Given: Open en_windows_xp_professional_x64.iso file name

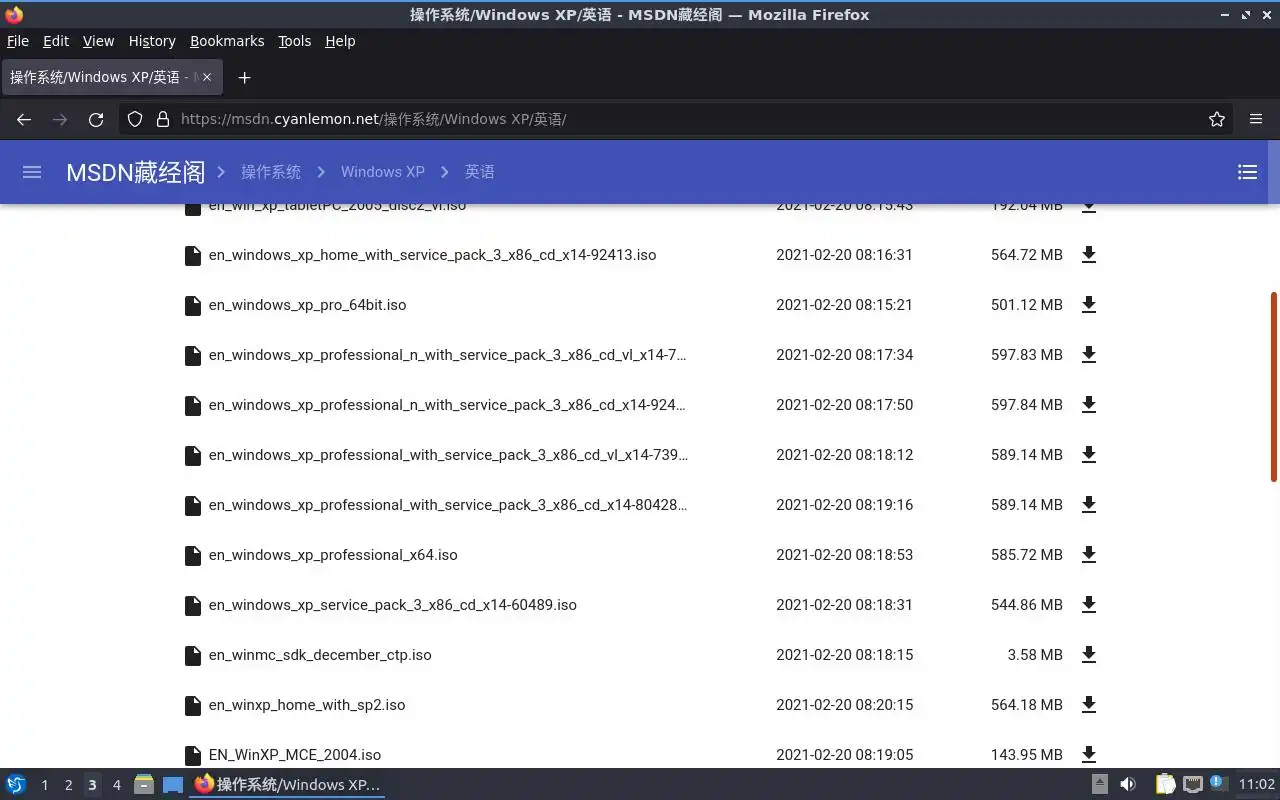Looking at the screenshot, I should [x=333, y=555].
